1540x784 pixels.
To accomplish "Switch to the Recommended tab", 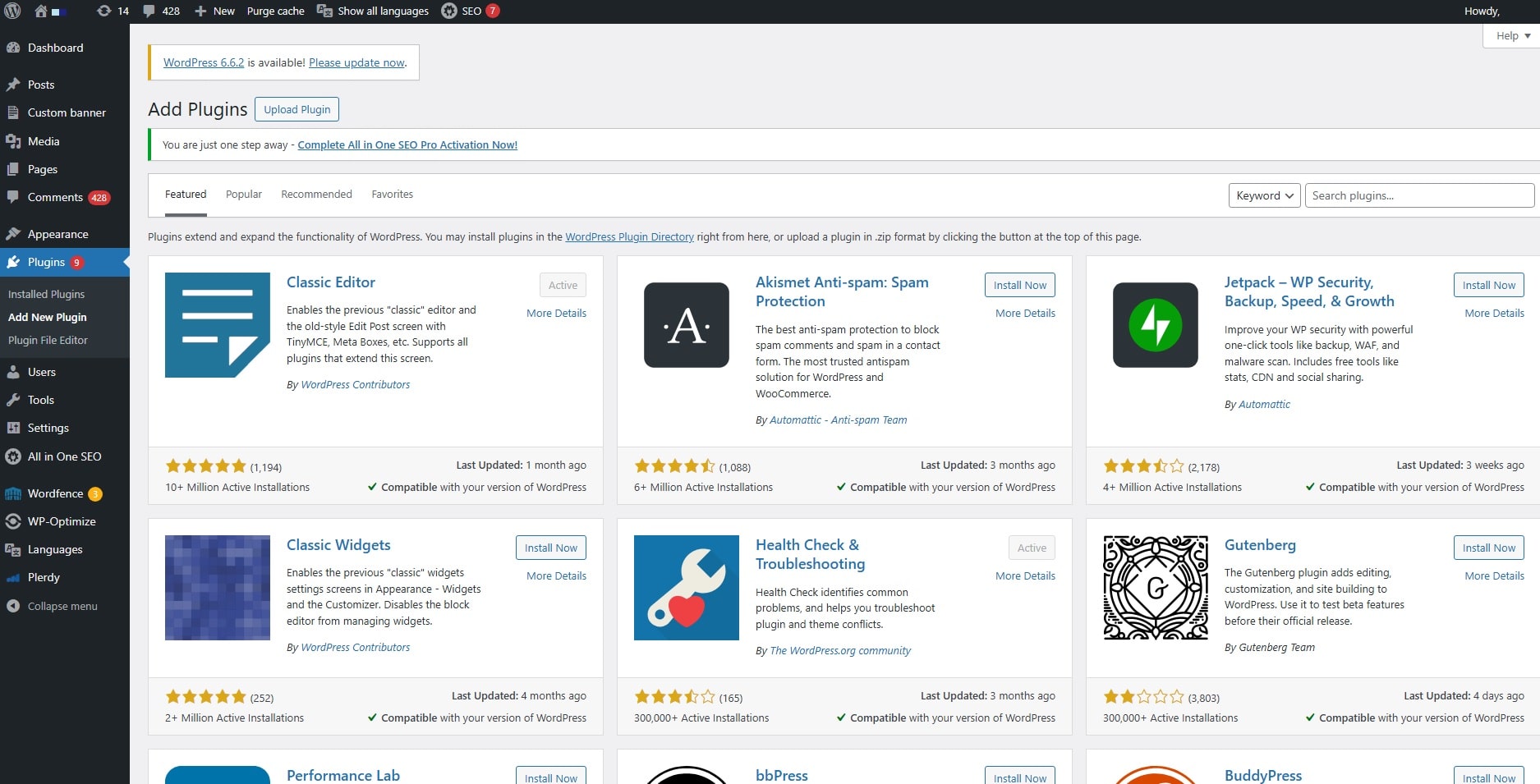I will pos(316,195).
